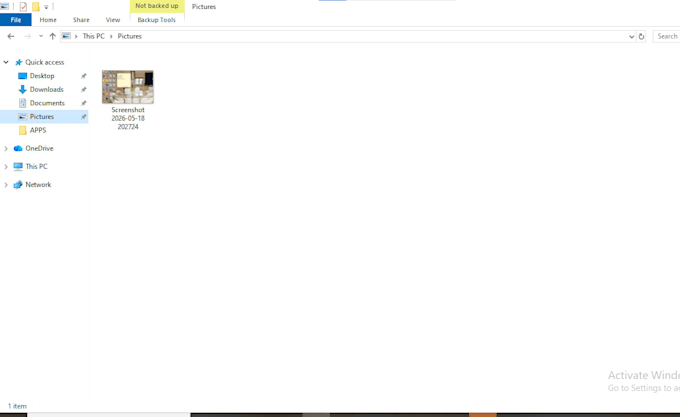
Task: Select This PC in navigation pane
Action: click(x=36, y=166)
